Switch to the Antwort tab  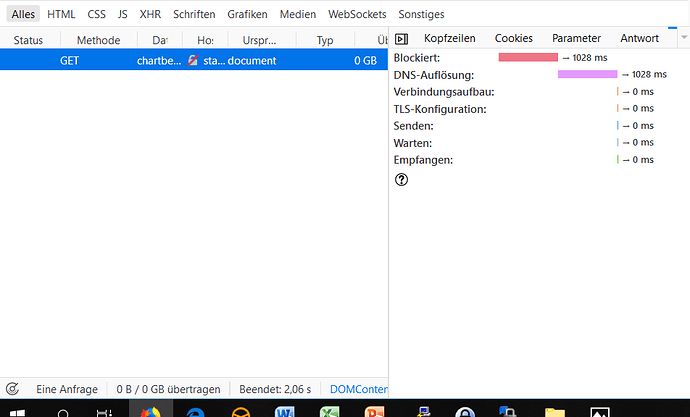pyautogui.click(x=639, y=38)
